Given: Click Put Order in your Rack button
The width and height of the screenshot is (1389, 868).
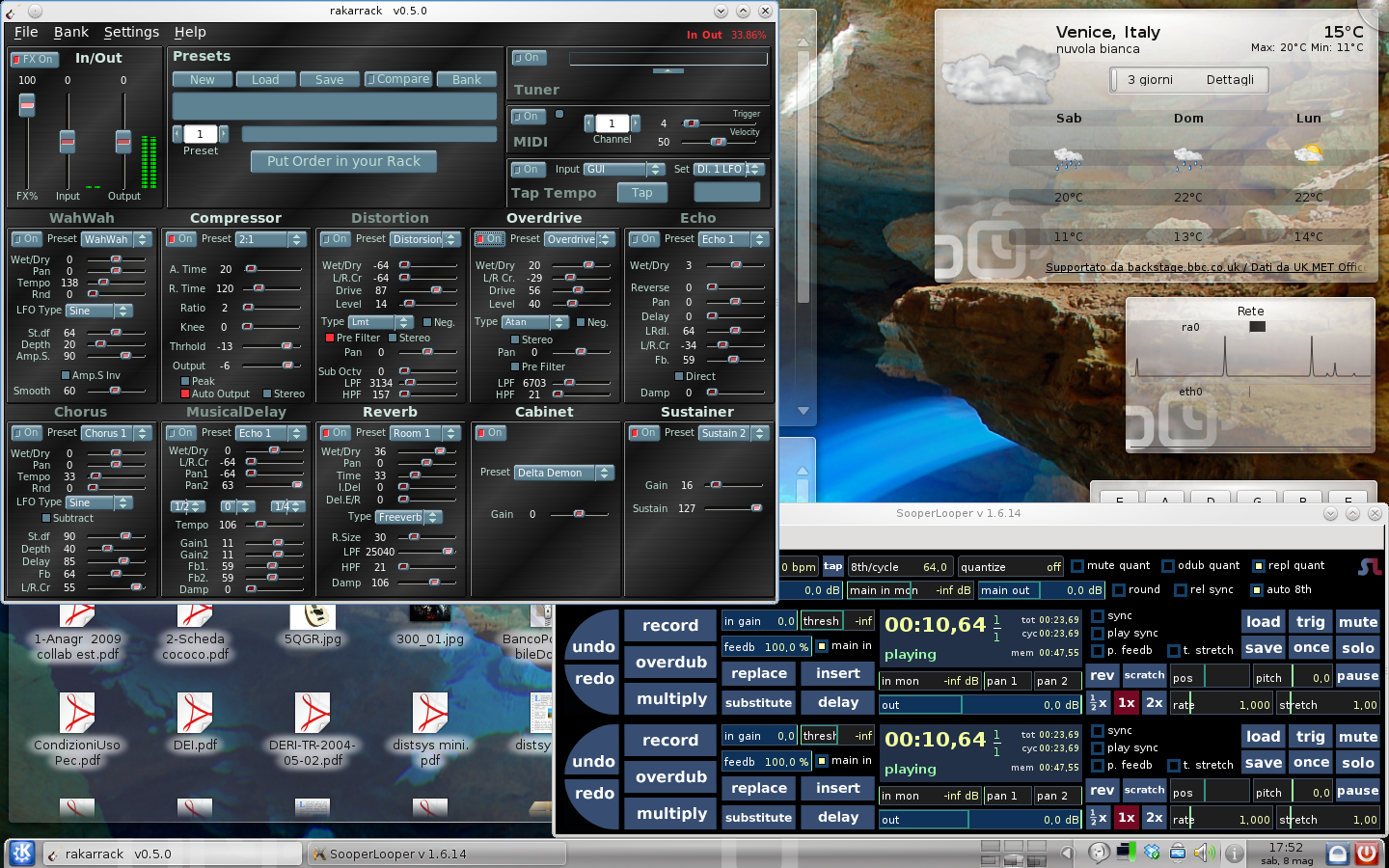Looking at the screenshot, I should click(x=343, y=161).
